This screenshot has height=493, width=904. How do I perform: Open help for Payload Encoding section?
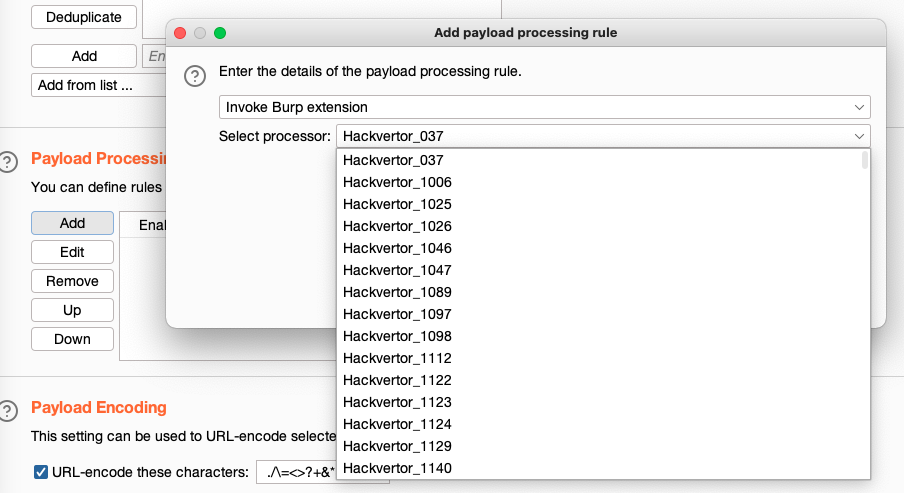point(9,410)
